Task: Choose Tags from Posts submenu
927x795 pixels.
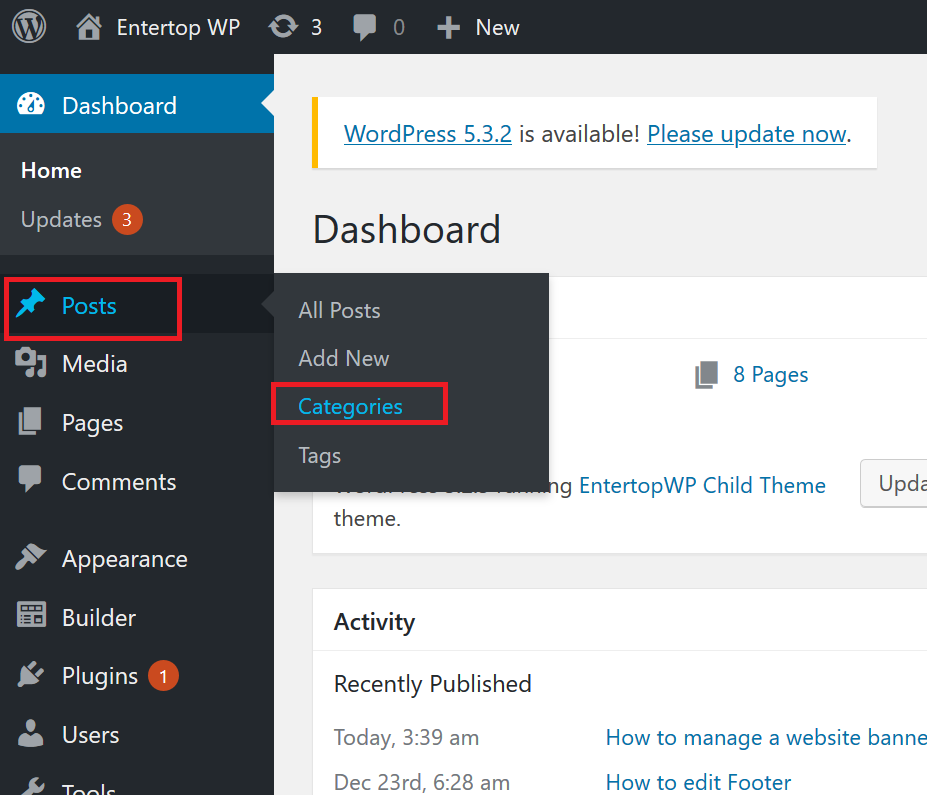Action: [319, 456]
